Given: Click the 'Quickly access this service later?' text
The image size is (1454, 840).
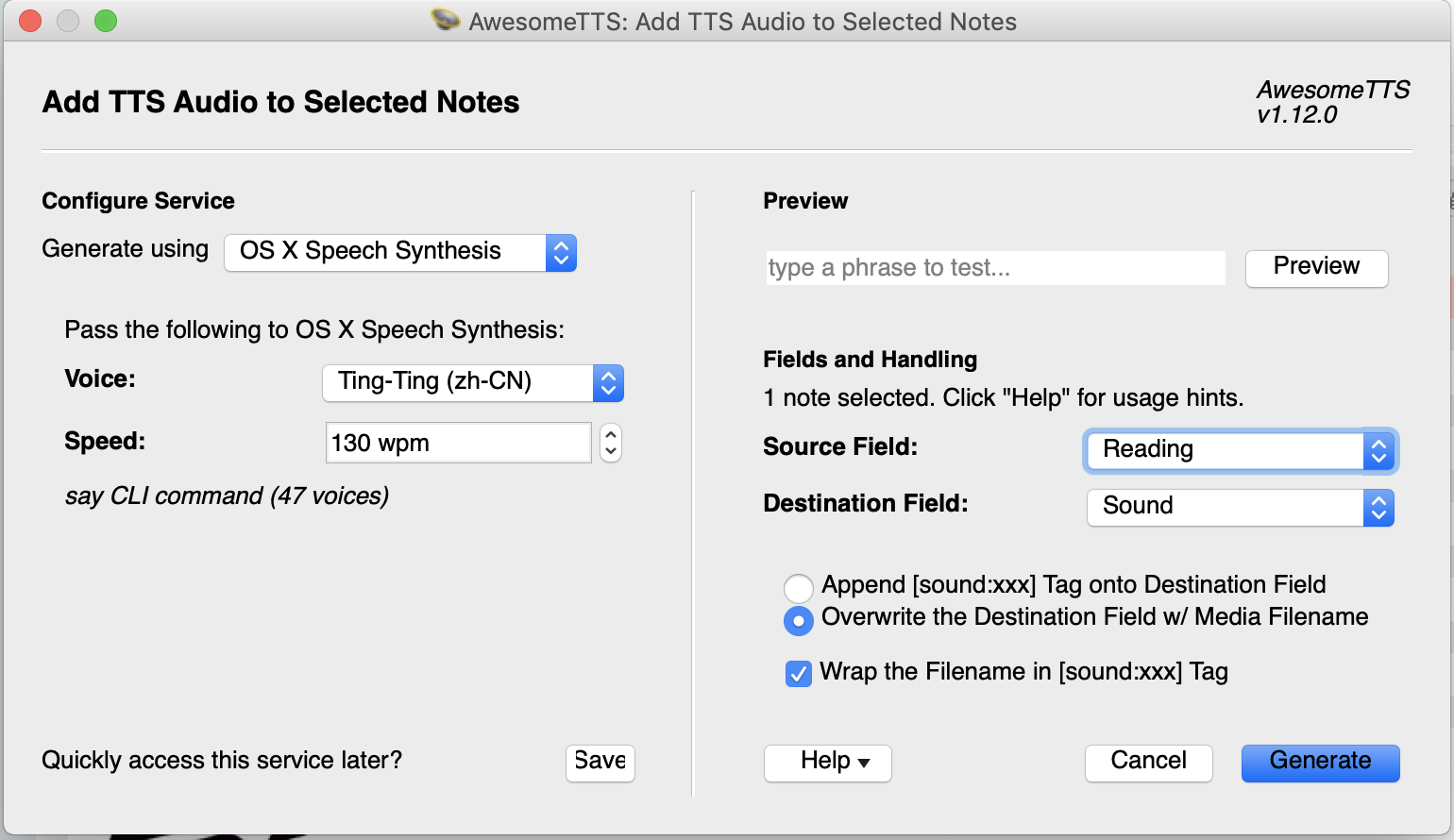Looking at the screenshot, I should (x=222, y=761).
